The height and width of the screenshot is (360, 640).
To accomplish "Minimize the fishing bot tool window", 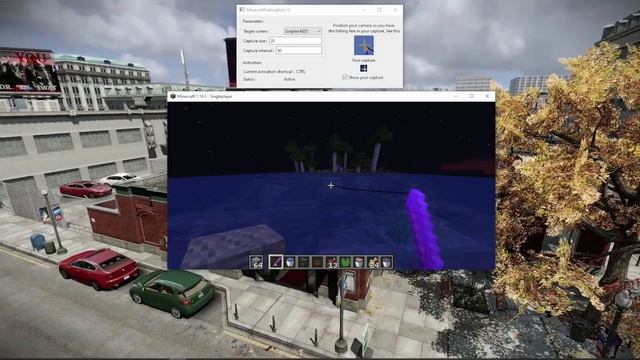I will (364, 9).
